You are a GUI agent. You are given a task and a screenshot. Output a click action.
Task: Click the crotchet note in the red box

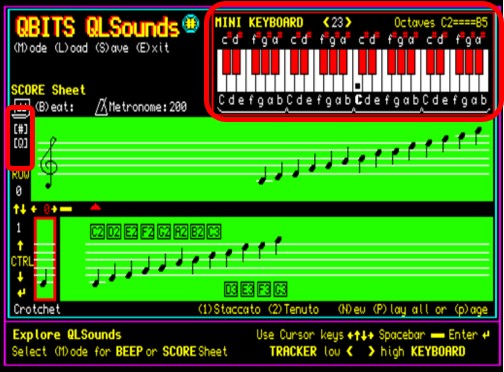click(x=44, y=278)
